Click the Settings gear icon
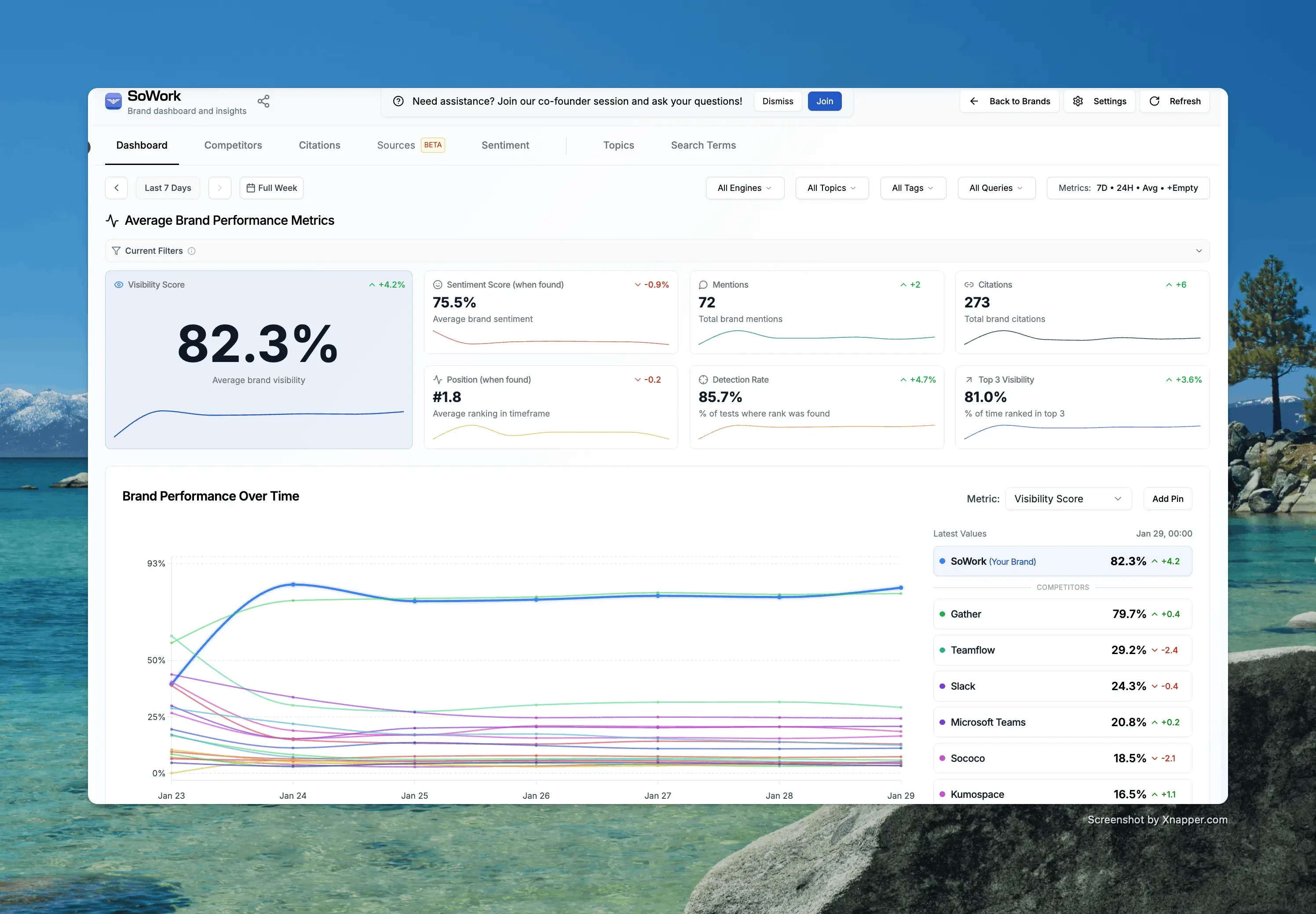This screenshot has height=914, width=1316. [x=1079, y=101]
